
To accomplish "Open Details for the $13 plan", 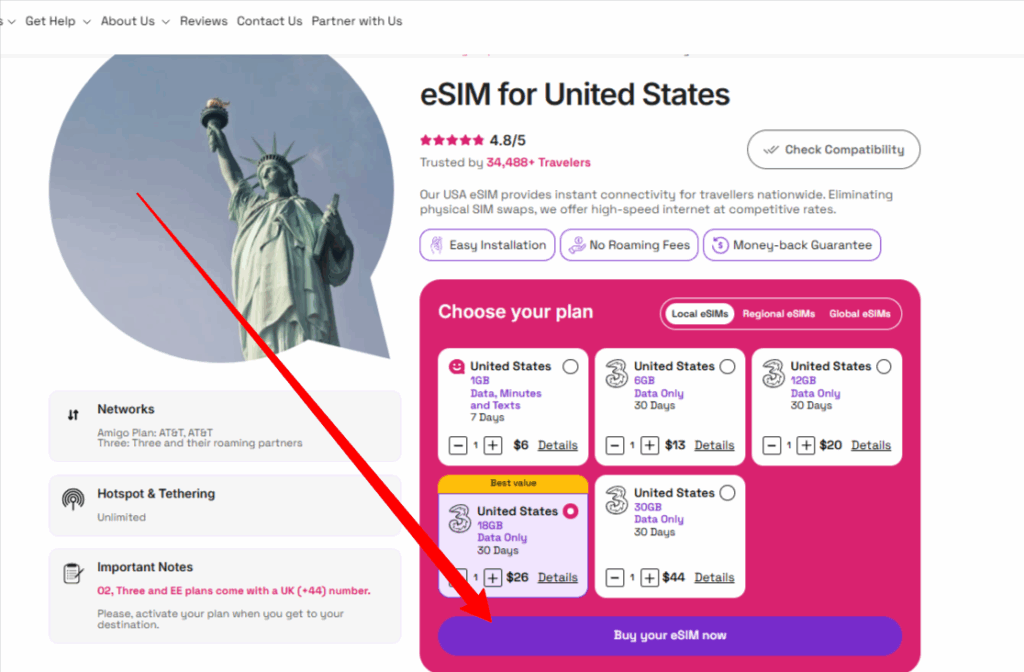I will click(x=714, y=445).
